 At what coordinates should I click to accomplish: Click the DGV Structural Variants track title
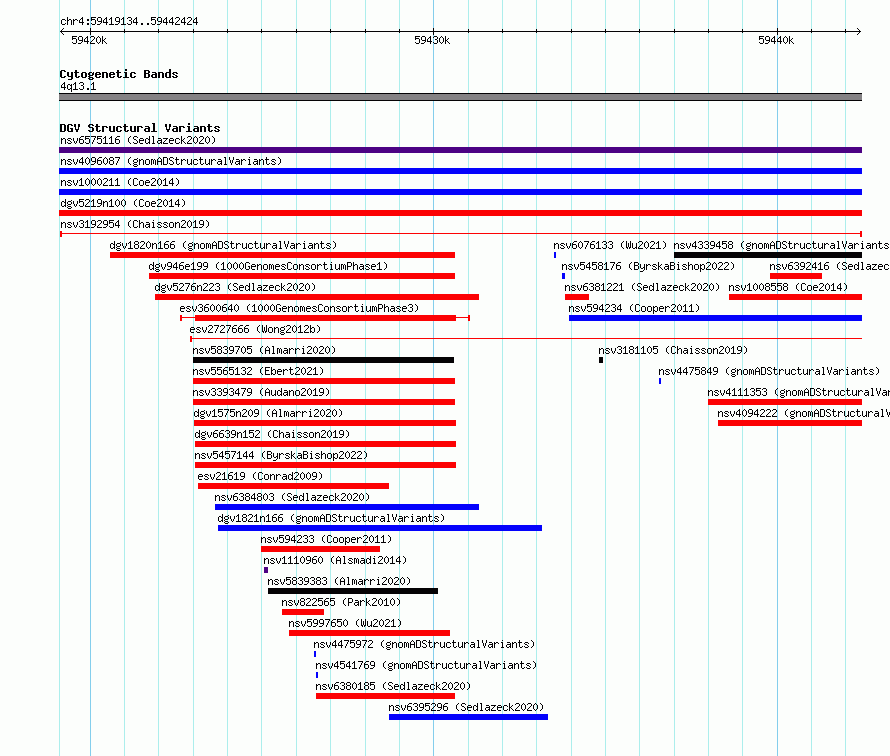coord(140,128)
